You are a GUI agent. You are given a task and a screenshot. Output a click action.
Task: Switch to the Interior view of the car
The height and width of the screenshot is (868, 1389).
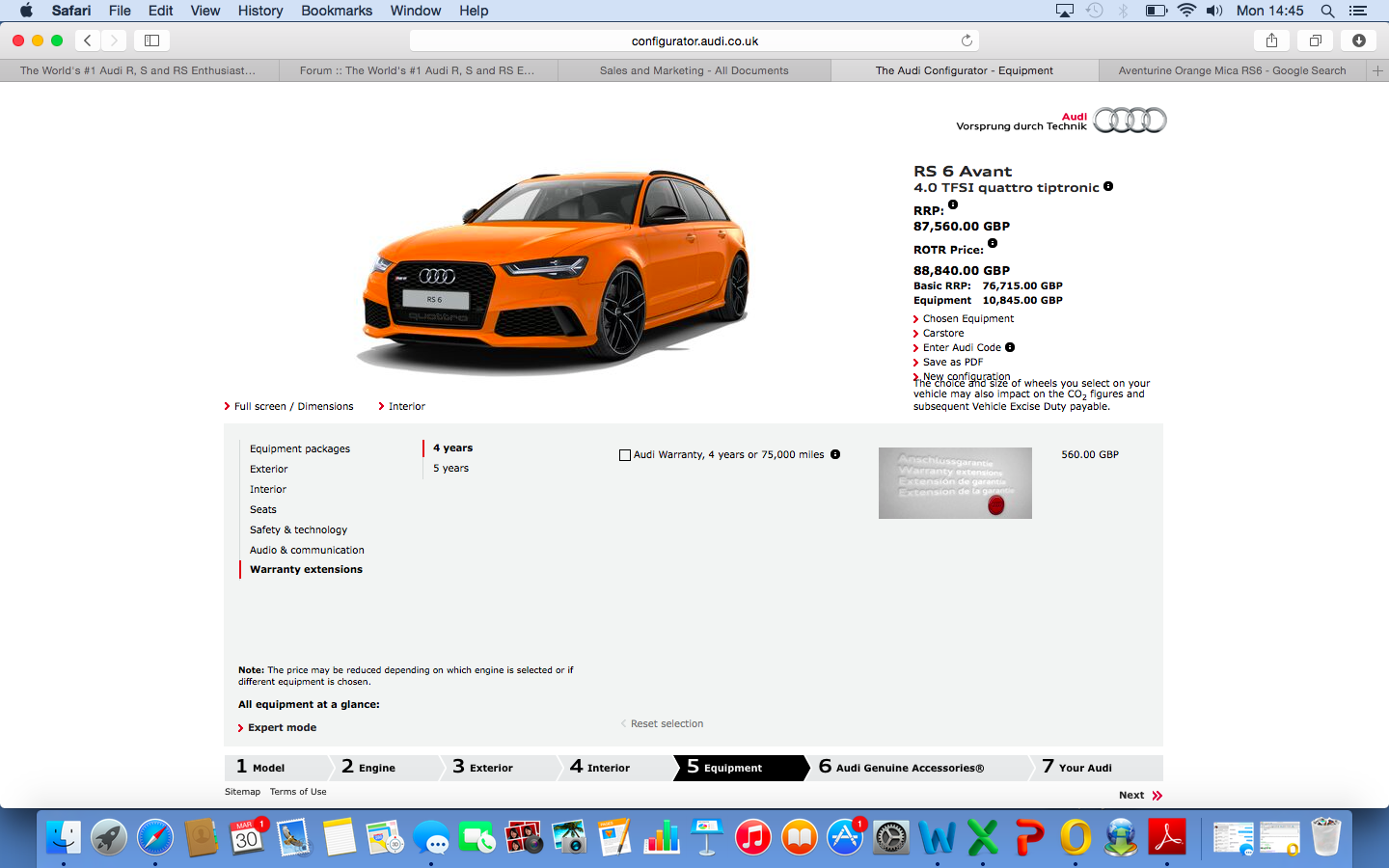pyautogui.click(x=406, y=406)
